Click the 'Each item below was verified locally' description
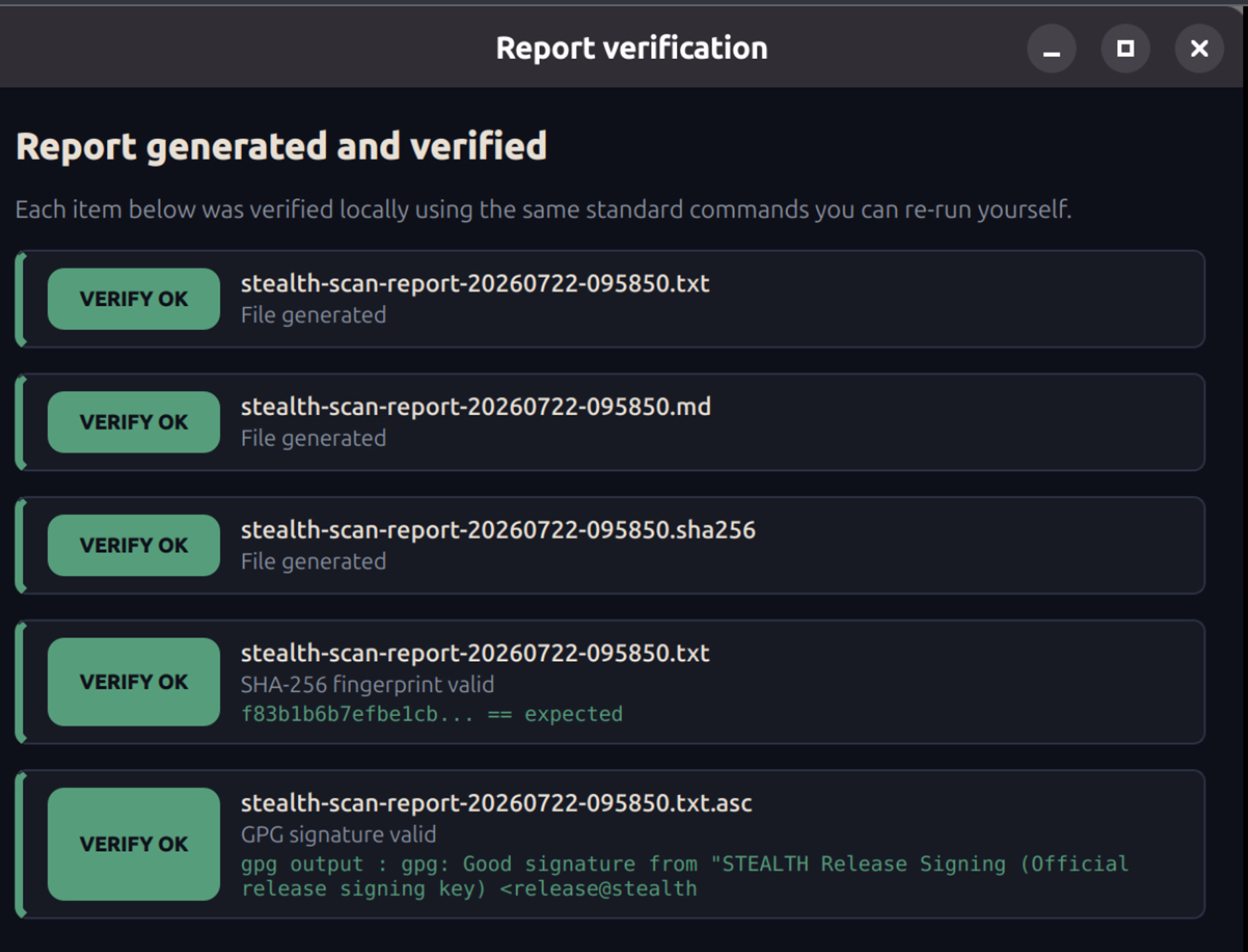This screenshot has height=952, width=1248. point(543,210)
